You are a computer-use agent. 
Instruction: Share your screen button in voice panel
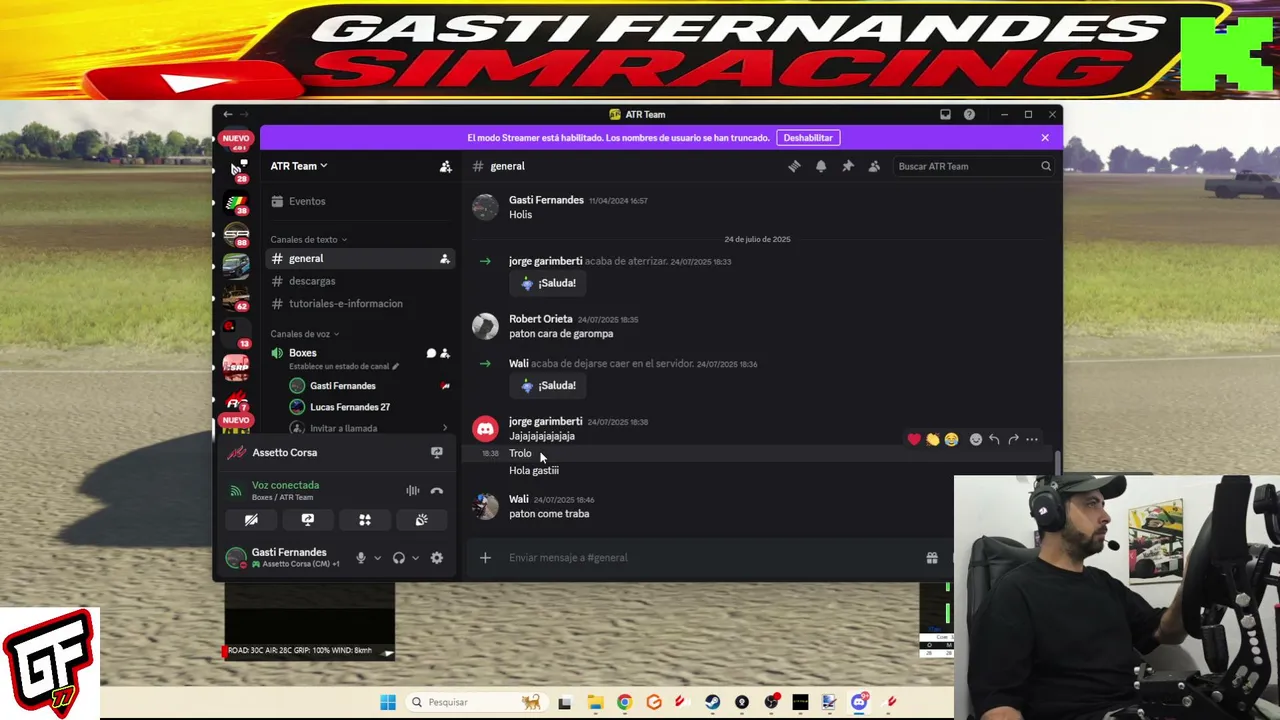(308, 520)
